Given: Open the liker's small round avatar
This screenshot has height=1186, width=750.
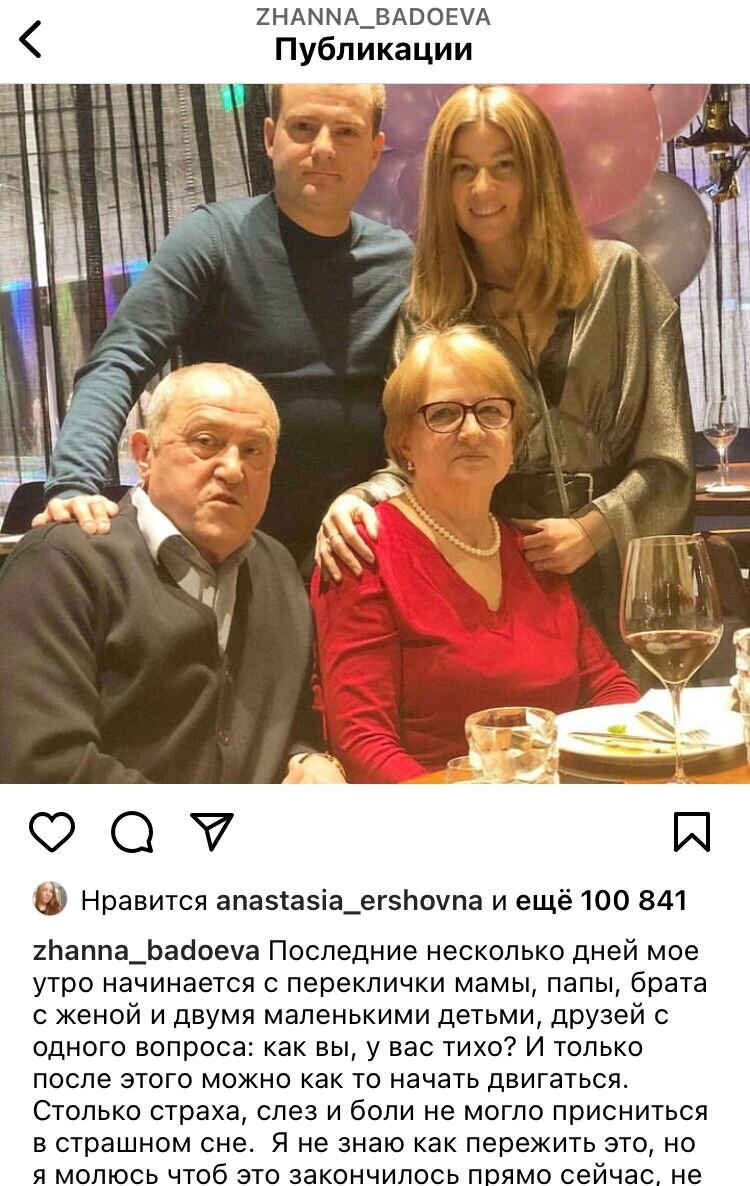Looking at the screenshot, I should click(50, 899).
